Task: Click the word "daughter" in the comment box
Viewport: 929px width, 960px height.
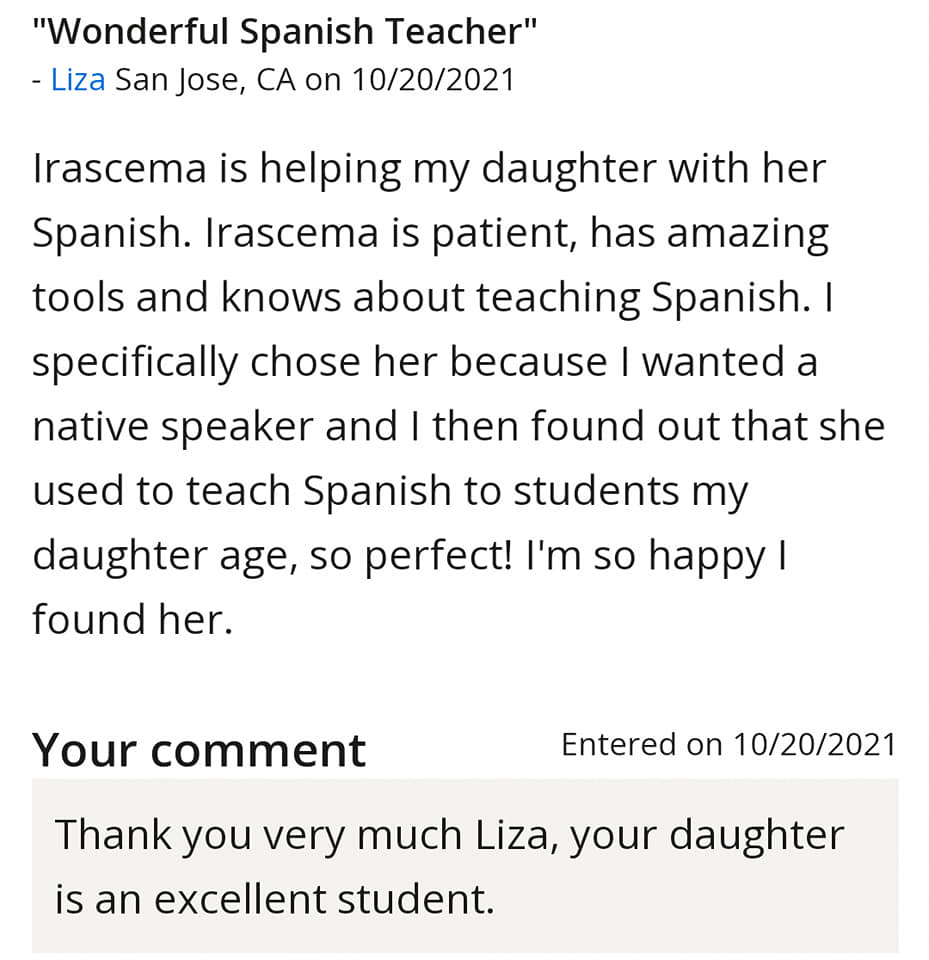Action: 756,837
